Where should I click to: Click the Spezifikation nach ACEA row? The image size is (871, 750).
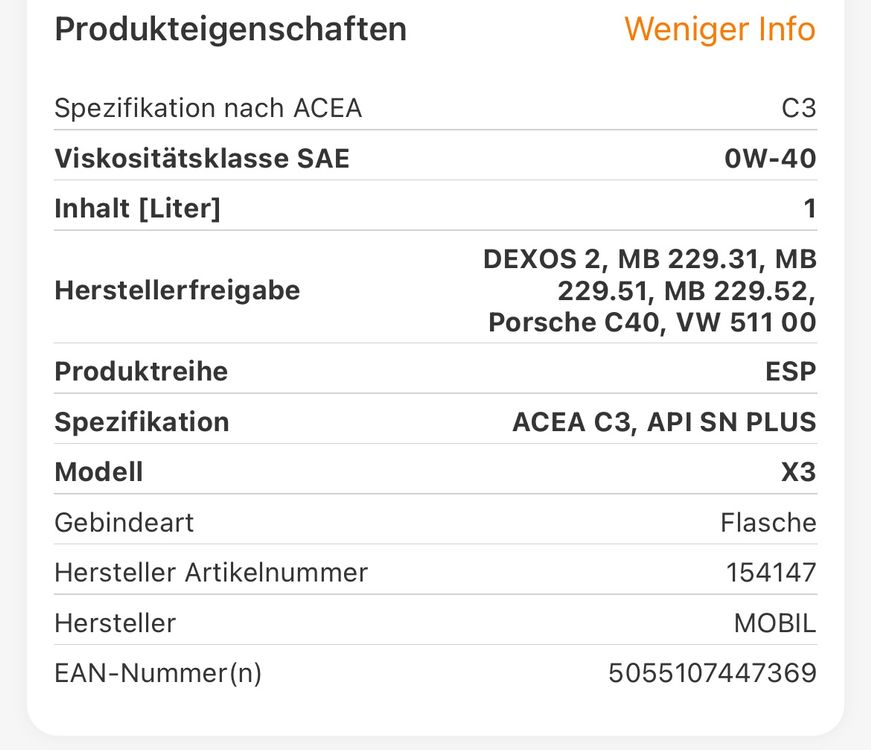click(207, 108)
